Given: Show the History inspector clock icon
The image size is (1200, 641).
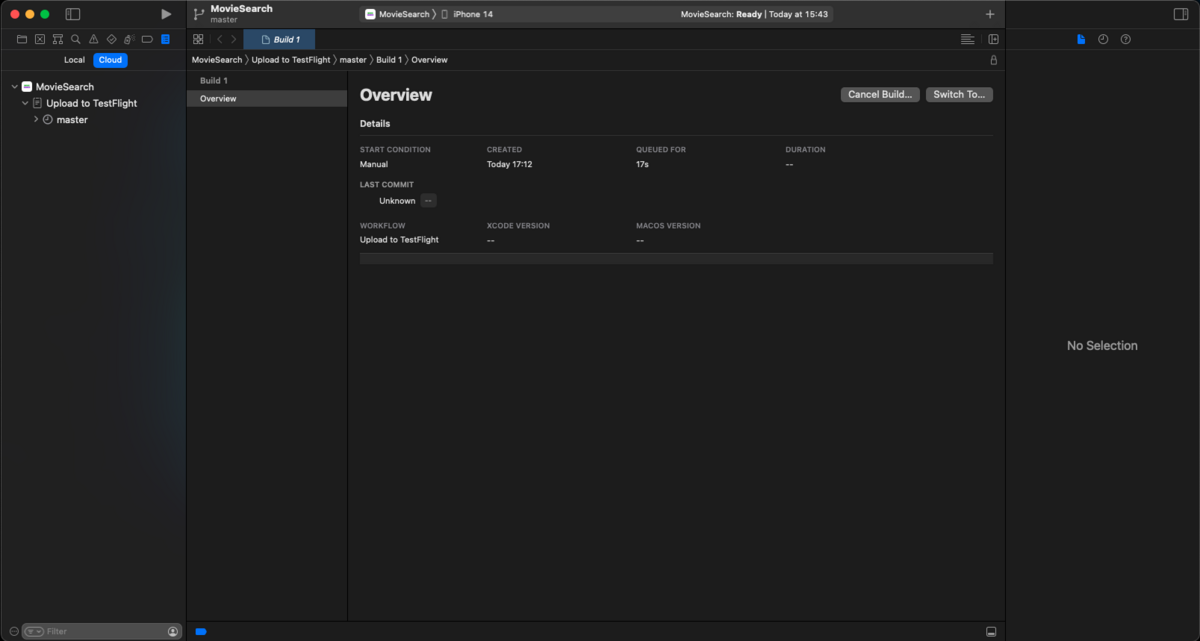Looking at the screenshot, I should pyautogui.click(x=1103, y=39).
